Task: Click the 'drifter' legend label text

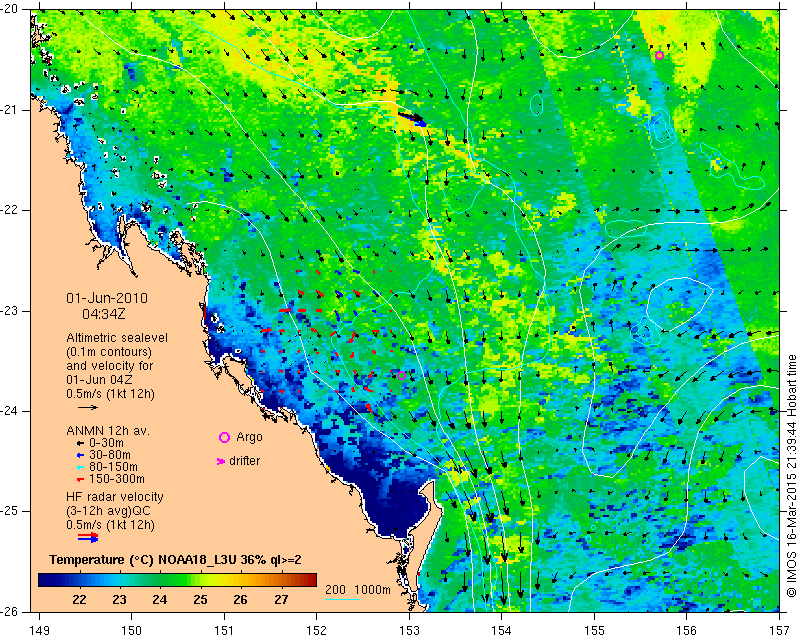Action: [244, 461]
